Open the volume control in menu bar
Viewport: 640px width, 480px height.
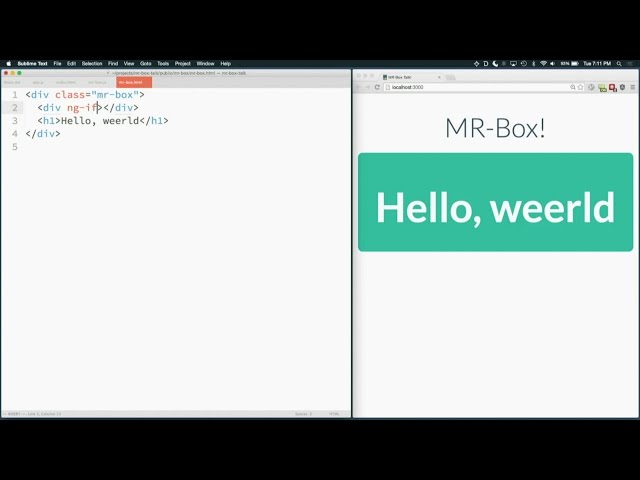[553, 64]
